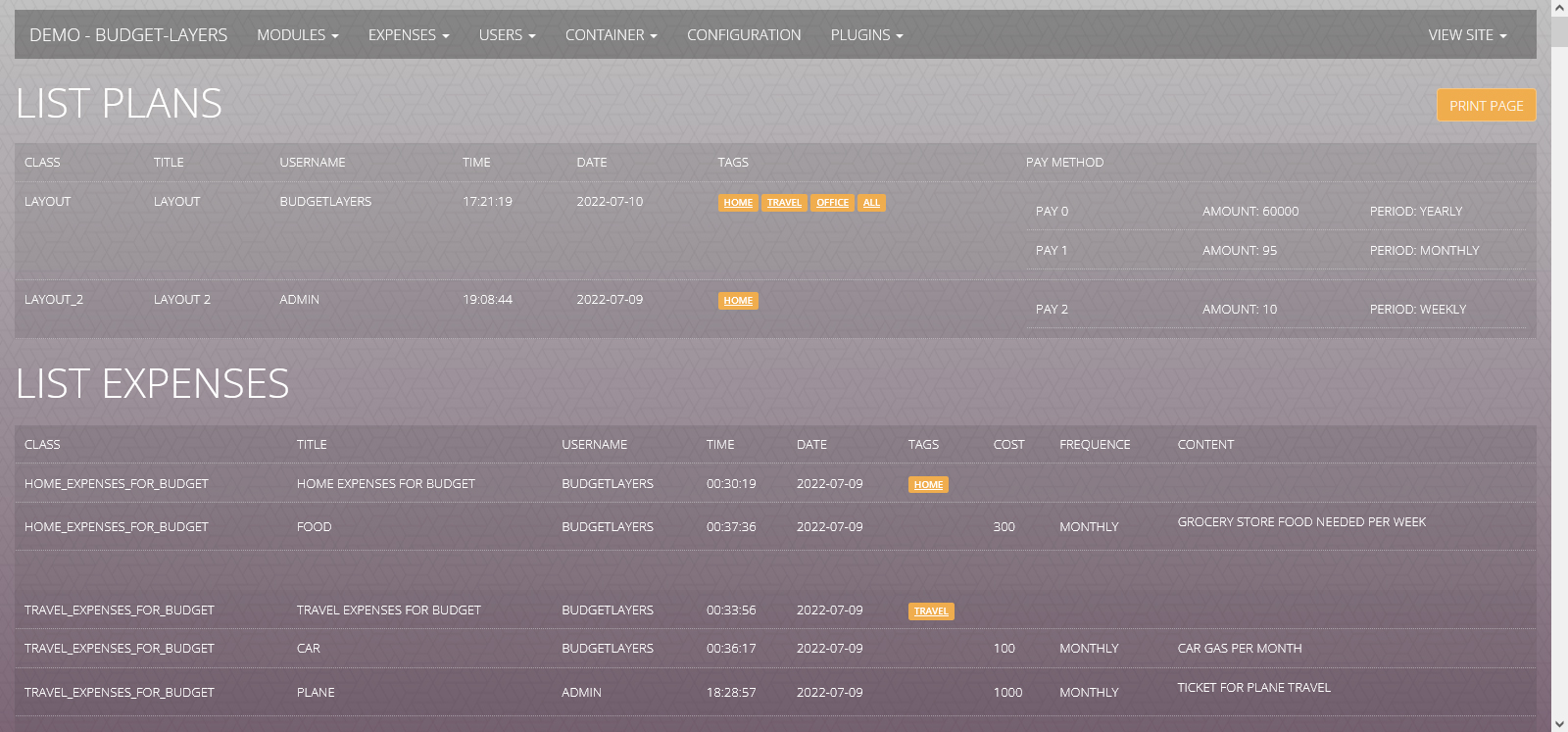This screenshot has width=1568, height=732.
Task: Select the Travel tag in Layout plan row
Action: 784,203
